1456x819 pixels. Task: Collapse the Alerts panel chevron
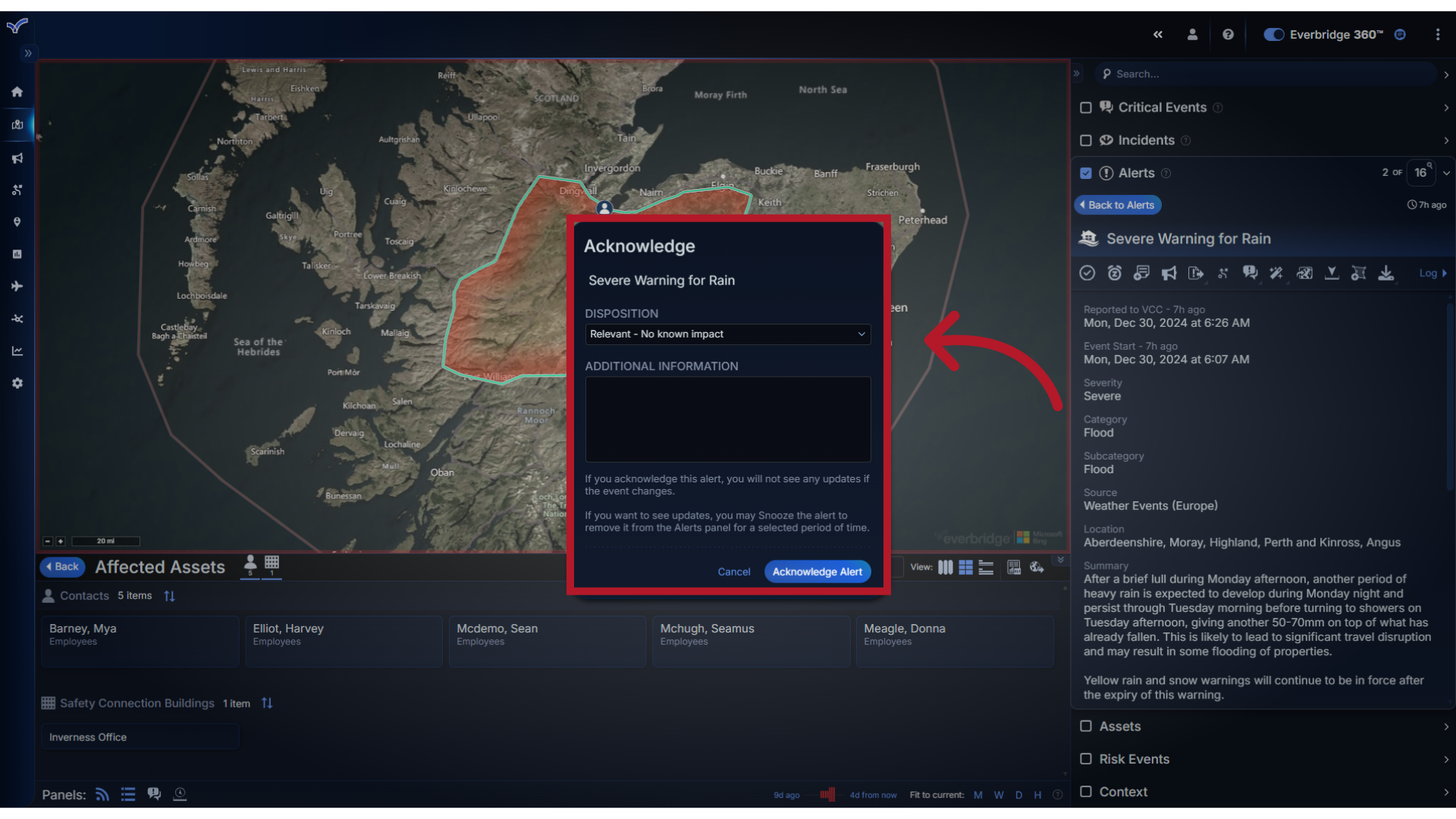1447,173
